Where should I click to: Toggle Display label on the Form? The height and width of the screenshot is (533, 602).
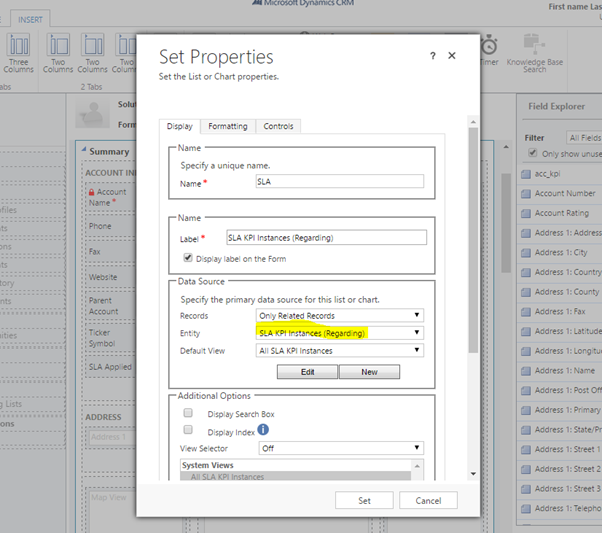click(188, 257)
